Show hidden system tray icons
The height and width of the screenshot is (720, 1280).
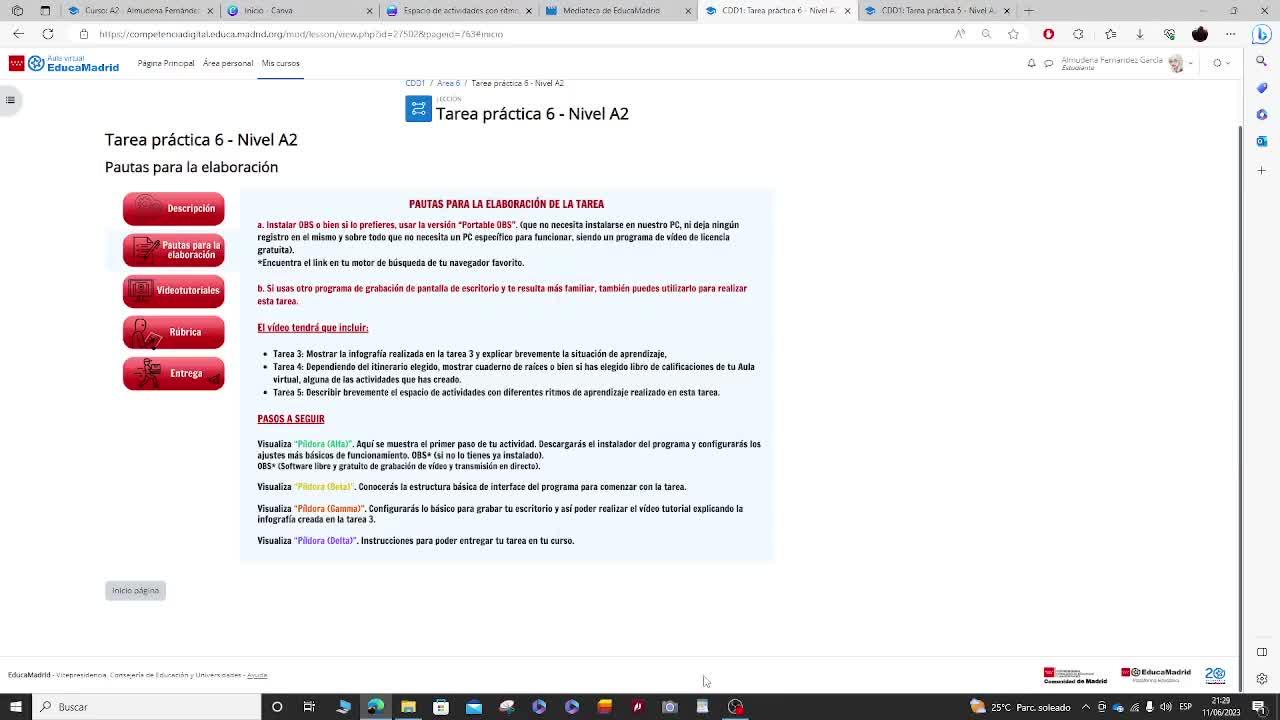pyautogui.click(x=1086, y=707)
